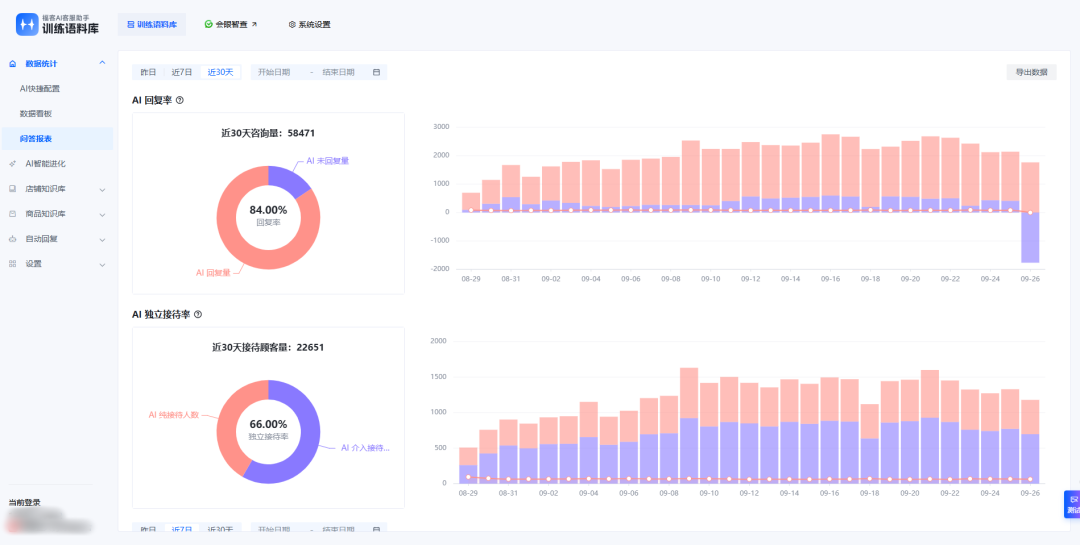
Task: Click the 设置 grid icon in sidebar
Action: click(x=12, y=264)
